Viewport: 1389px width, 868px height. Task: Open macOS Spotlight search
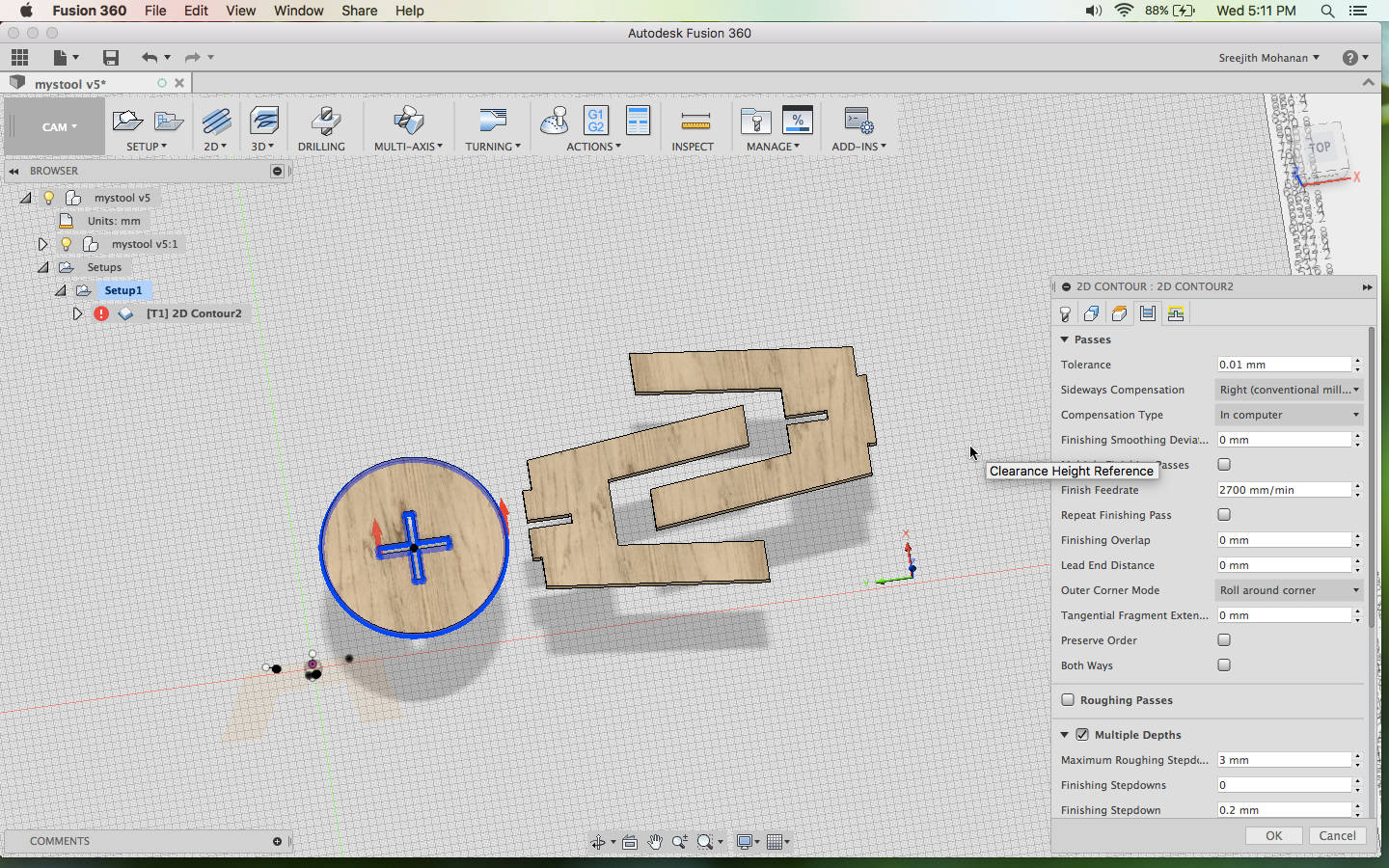(1327, 11)
